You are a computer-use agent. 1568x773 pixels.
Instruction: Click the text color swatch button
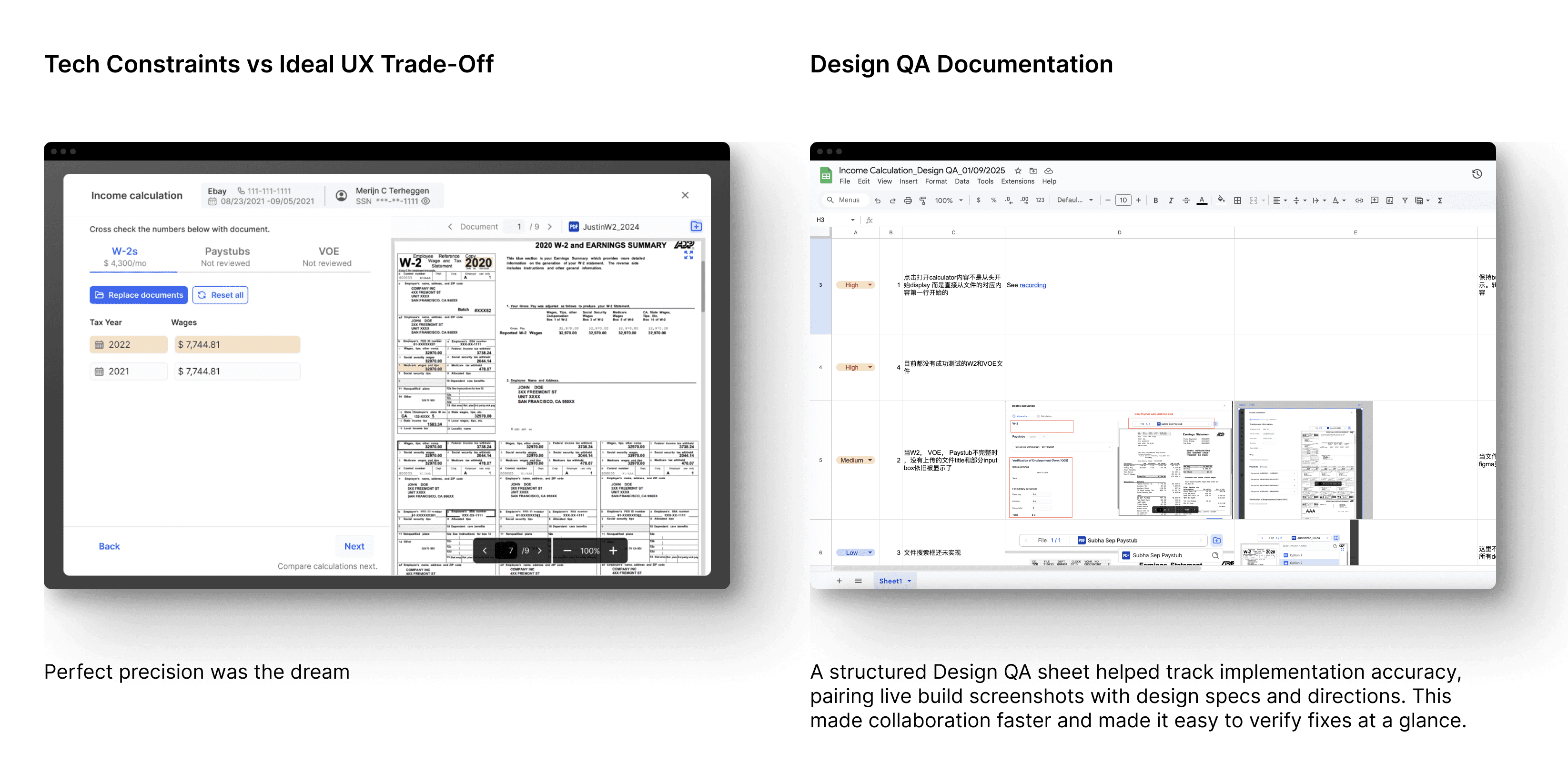point(1202,200)
